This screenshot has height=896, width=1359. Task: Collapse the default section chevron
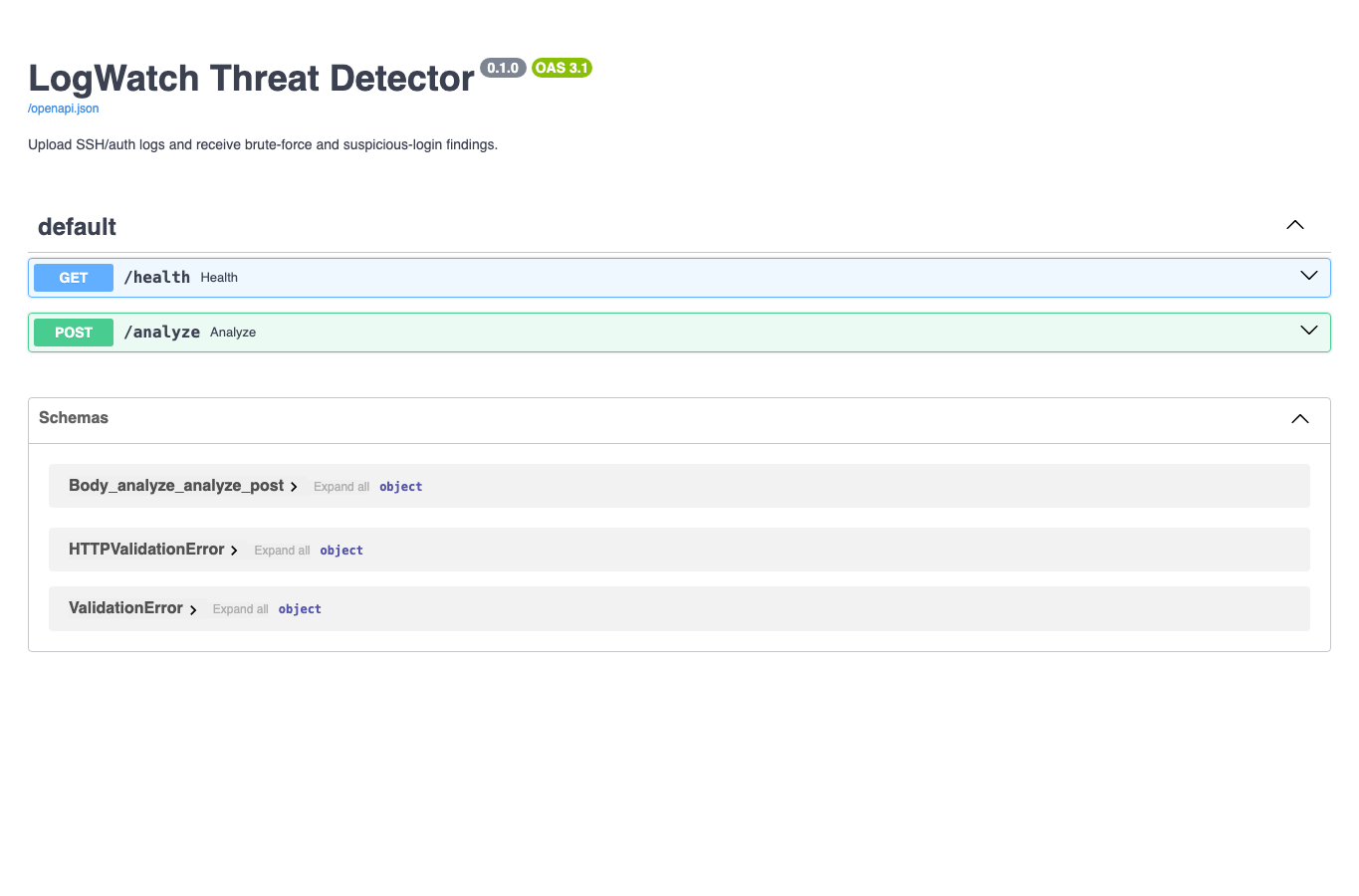click(x=1294, y=225)
